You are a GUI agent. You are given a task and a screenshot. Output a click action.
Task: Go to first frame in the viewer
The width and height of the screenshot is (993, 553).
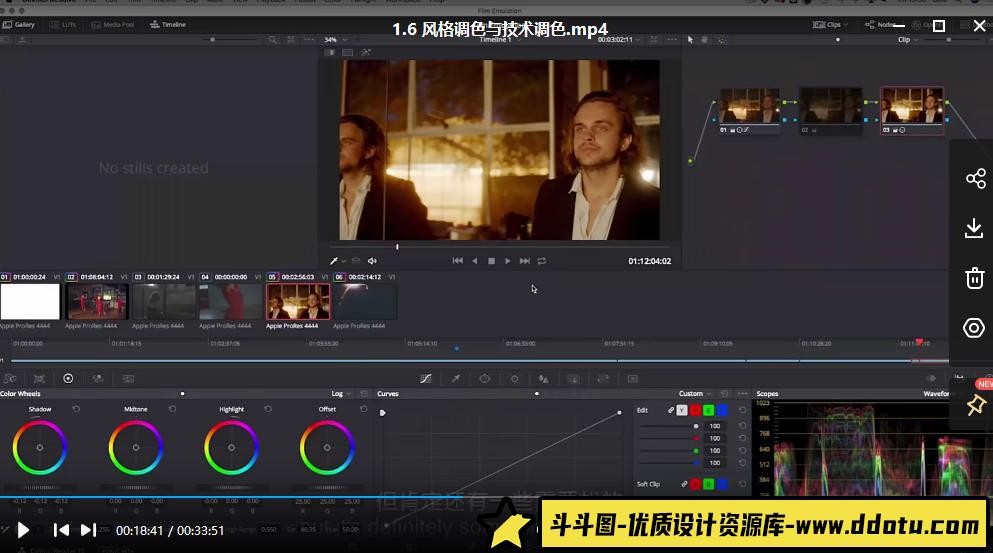[457, 261]
